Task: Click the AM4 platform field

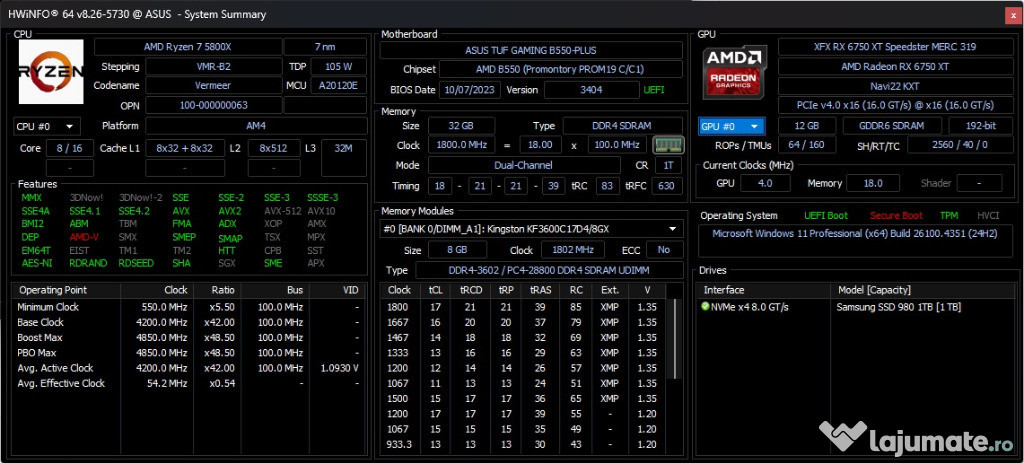Action: click(x=256, y=126)
